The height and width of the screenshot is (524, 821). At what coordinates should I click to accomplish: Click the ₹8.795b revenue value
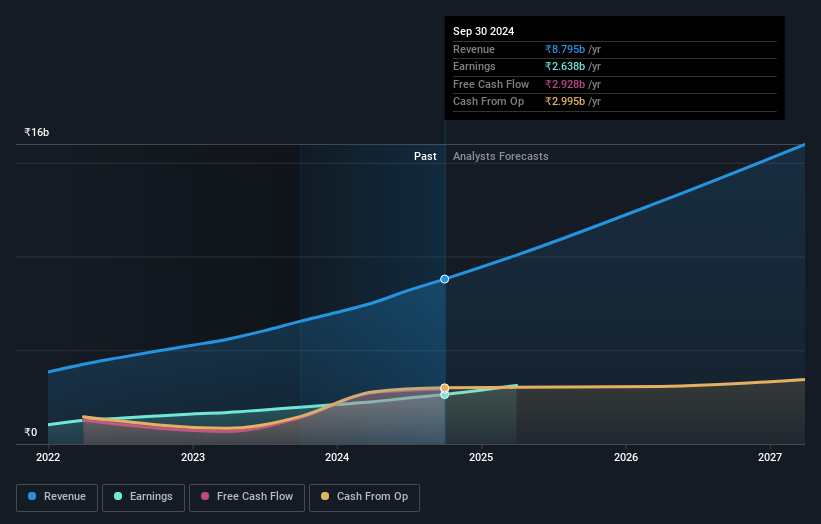tap(565, 49)
